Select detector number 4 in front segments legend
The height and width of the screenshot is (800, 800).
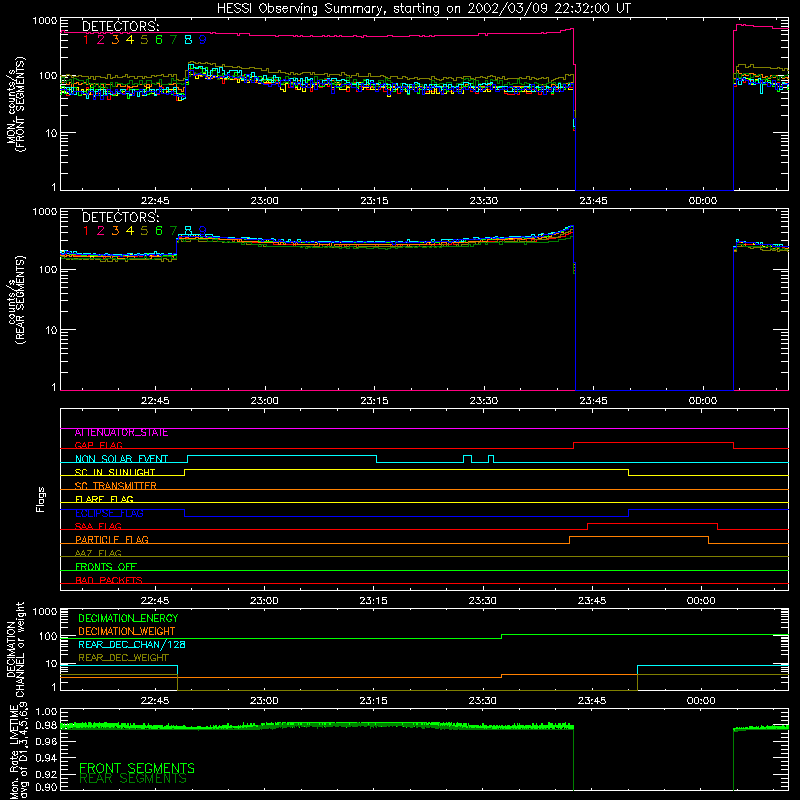(130, 40)
